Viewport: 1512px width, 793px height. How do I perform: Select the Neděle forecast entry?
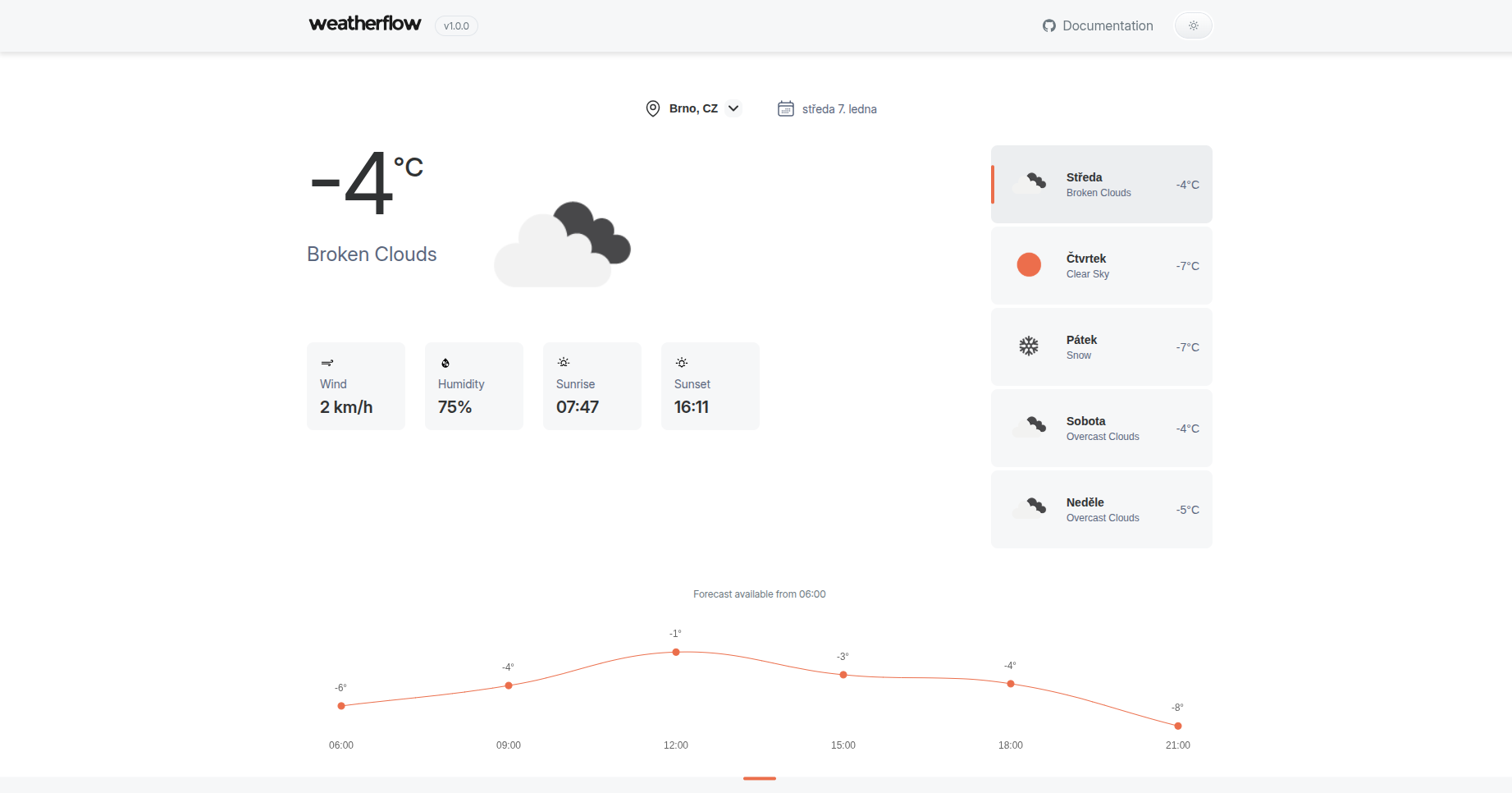(1101, 509)
